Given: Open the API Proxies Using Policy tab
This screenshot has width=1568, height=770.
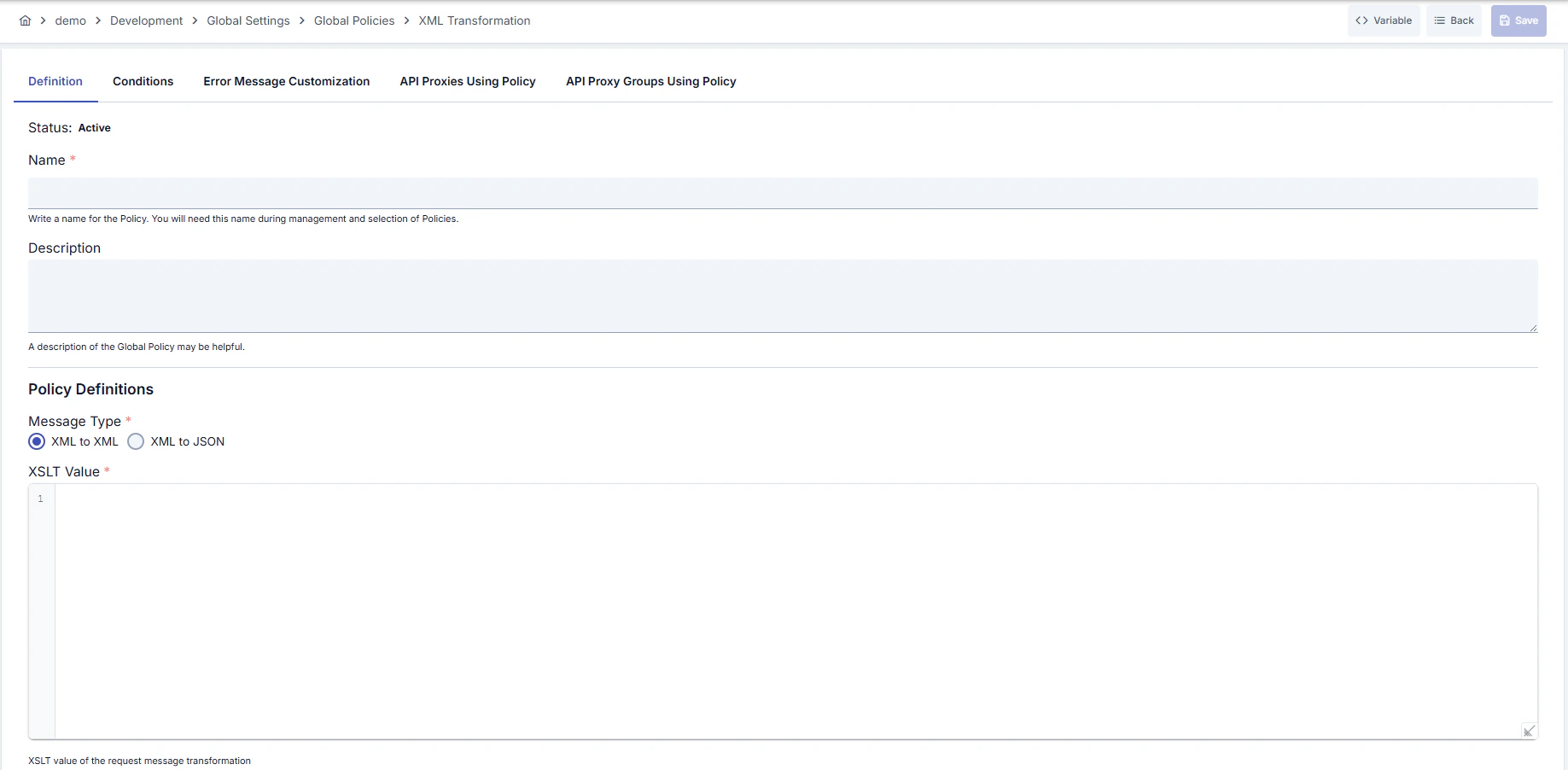Looking at the screenshot, I should click(467, 81).
